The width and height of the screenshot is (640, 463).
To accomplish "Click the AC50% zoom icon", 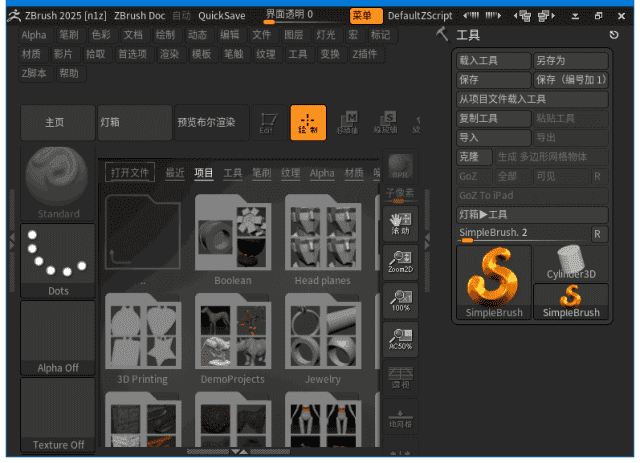I will [400, 340].
